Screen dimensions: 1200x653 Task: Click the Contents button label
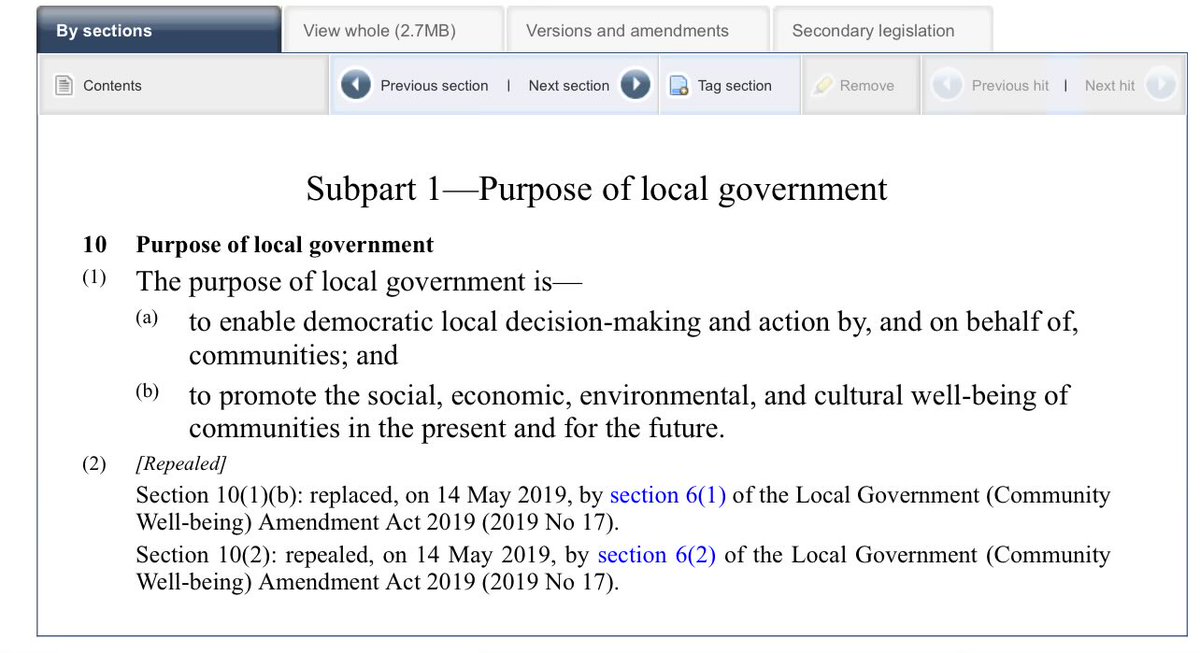click(112, 86)
